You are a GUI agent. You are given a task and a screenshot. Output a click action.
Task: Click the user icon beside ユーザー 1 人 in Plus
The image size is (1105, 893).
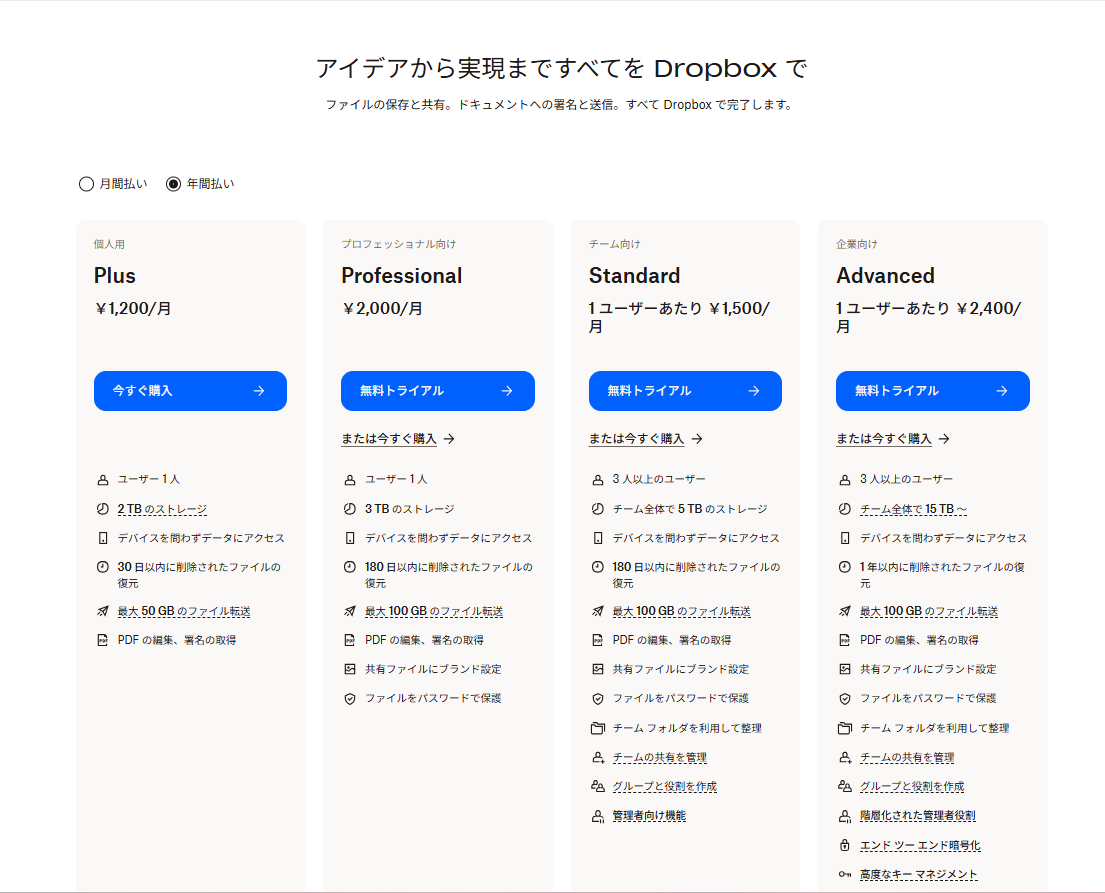[103, 480]
